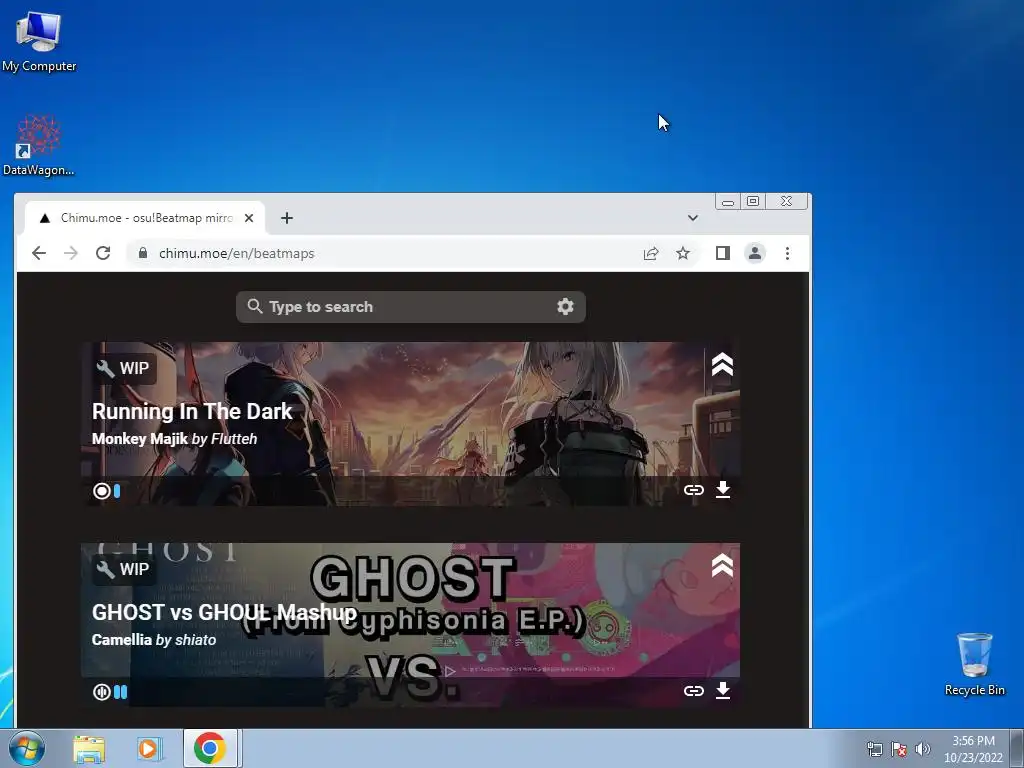
Task: Focus the Type to search field
Action: tap(411, 307)
